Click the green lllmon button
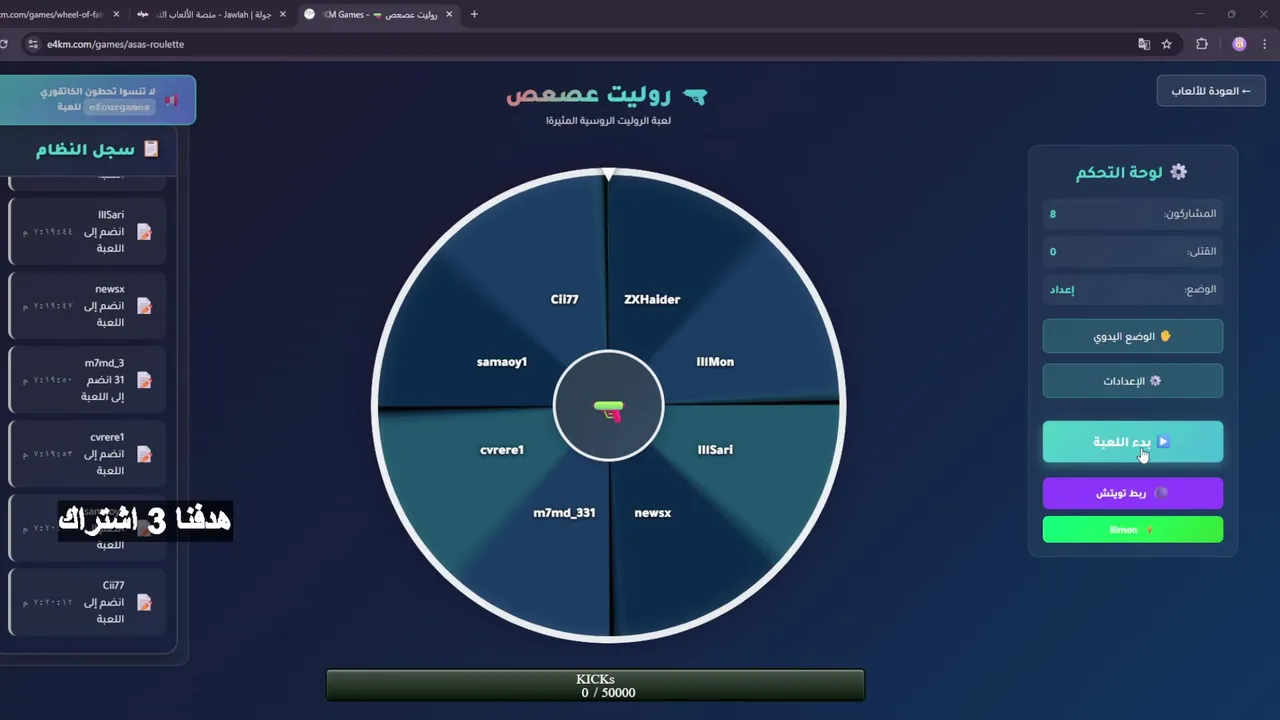This screenshot has height=720, width=1280. [1132, 530]
